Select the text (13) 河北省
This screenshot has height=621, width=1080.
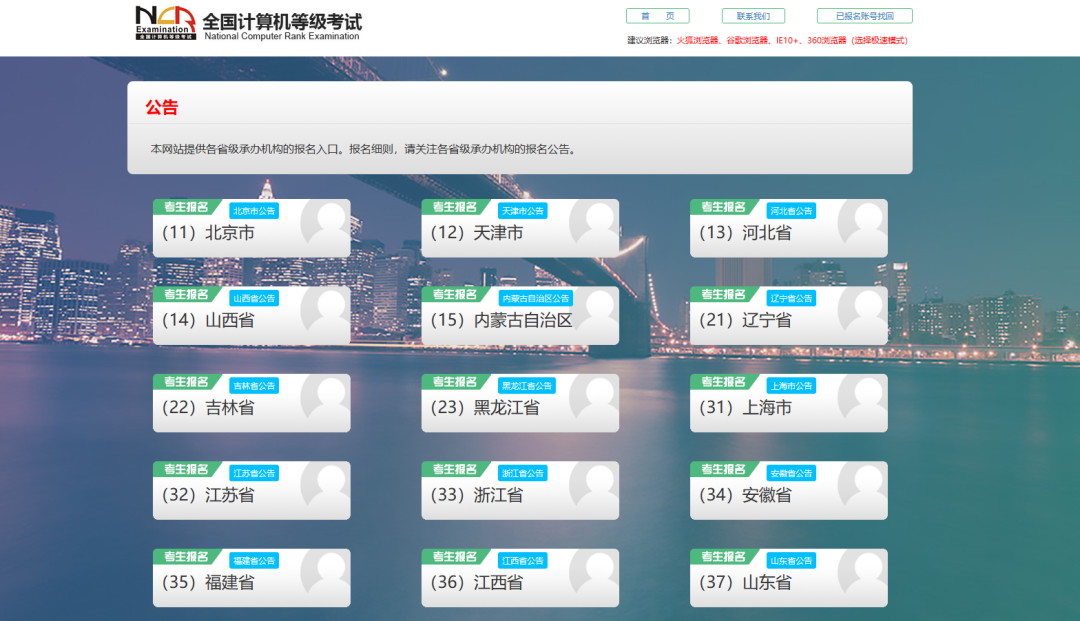(745, 233)
